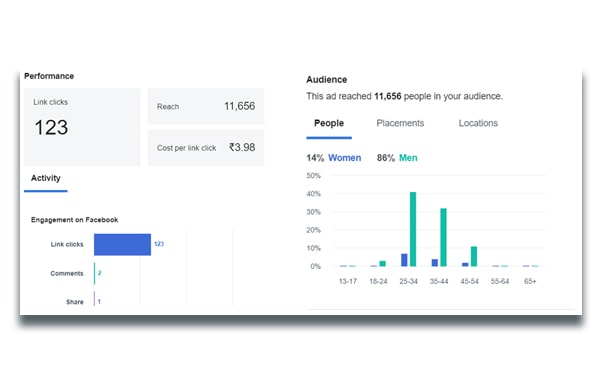Click the 55-64 age label
The width and height of the screenshot is (602, 381).
499,282
